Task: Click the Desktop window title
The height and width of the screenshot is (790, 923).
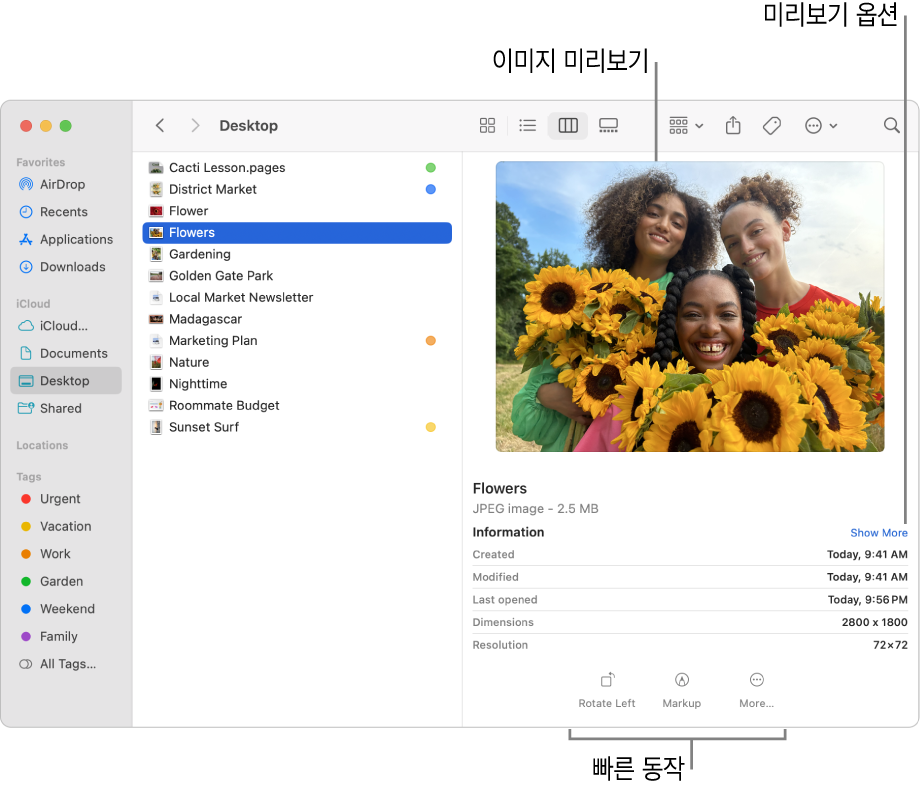Action: [x=248, y=125]
